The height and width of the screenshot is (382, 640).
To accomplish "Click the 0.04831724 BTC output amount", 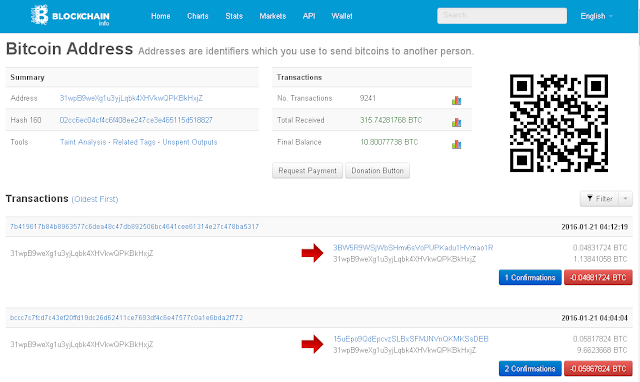I will [600, 248].
